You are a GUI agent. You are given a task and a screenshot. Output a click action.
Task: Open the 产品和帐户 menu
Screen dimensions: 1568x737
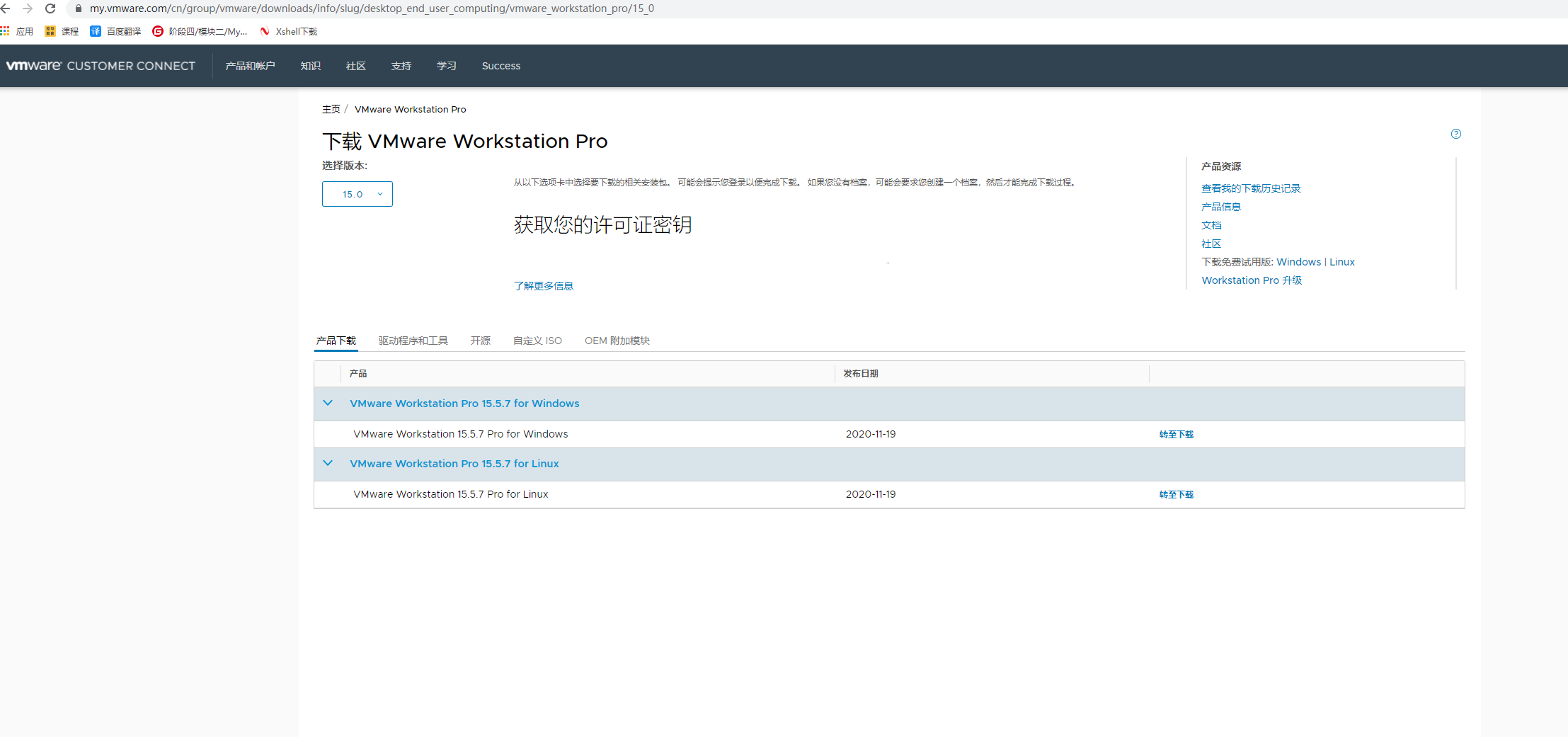tap(250, 66)
